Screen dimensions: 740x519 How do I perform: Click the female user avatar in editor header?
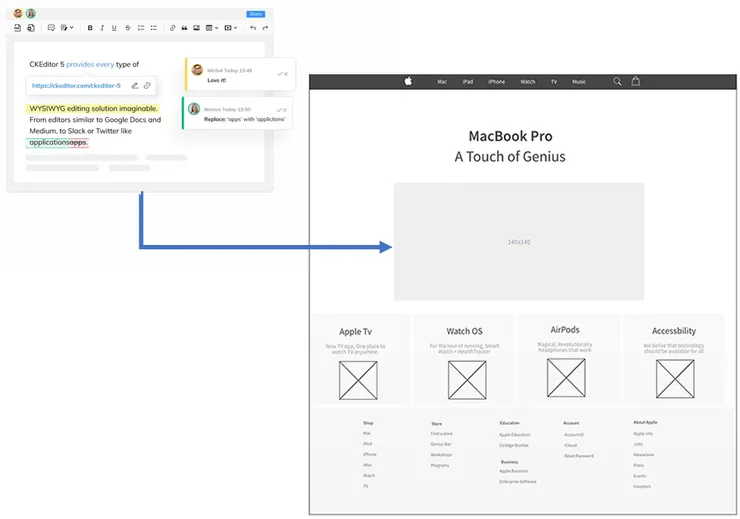[31, 13]
